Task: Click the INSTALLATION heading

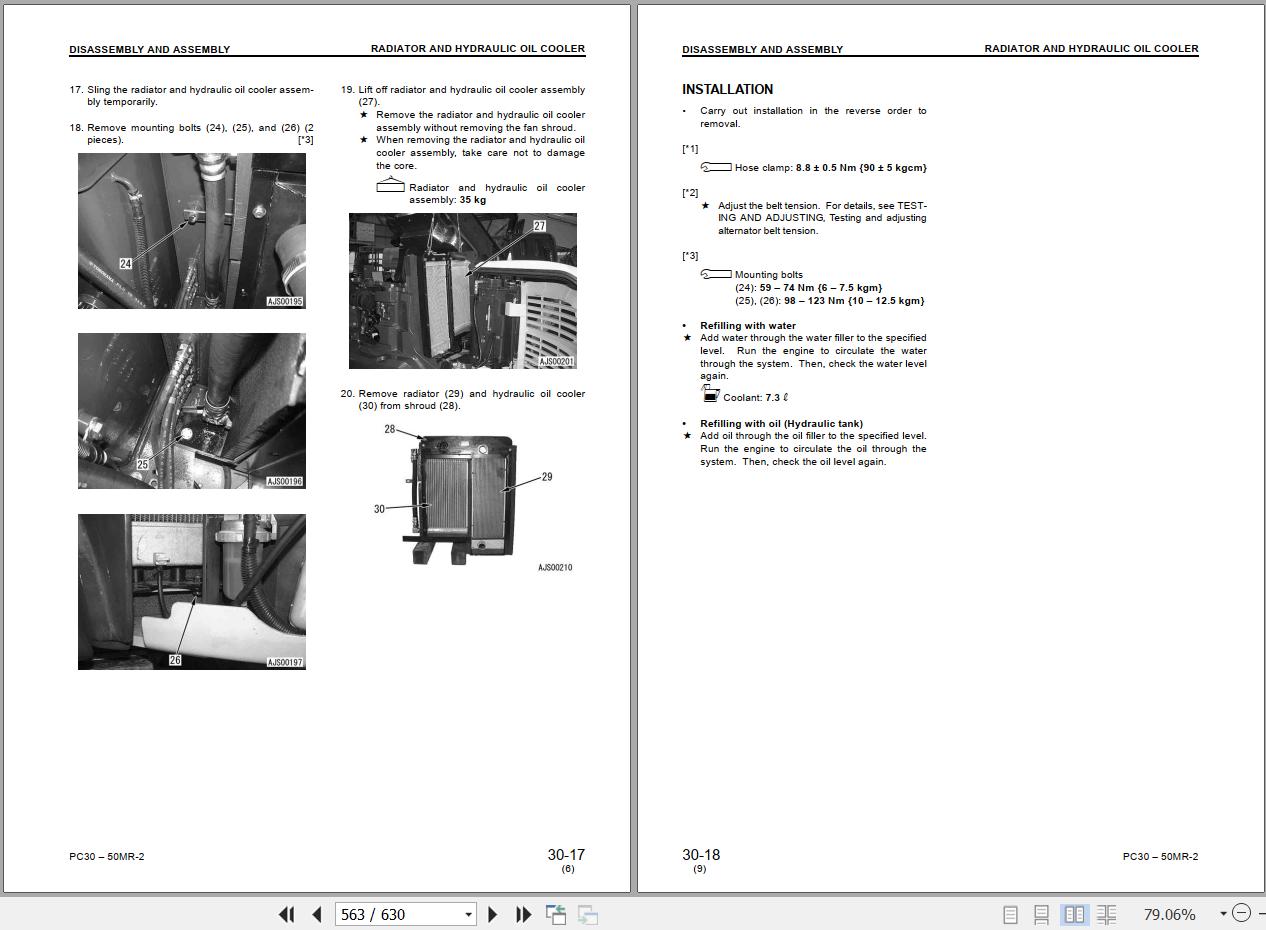Action: (727, 89)
